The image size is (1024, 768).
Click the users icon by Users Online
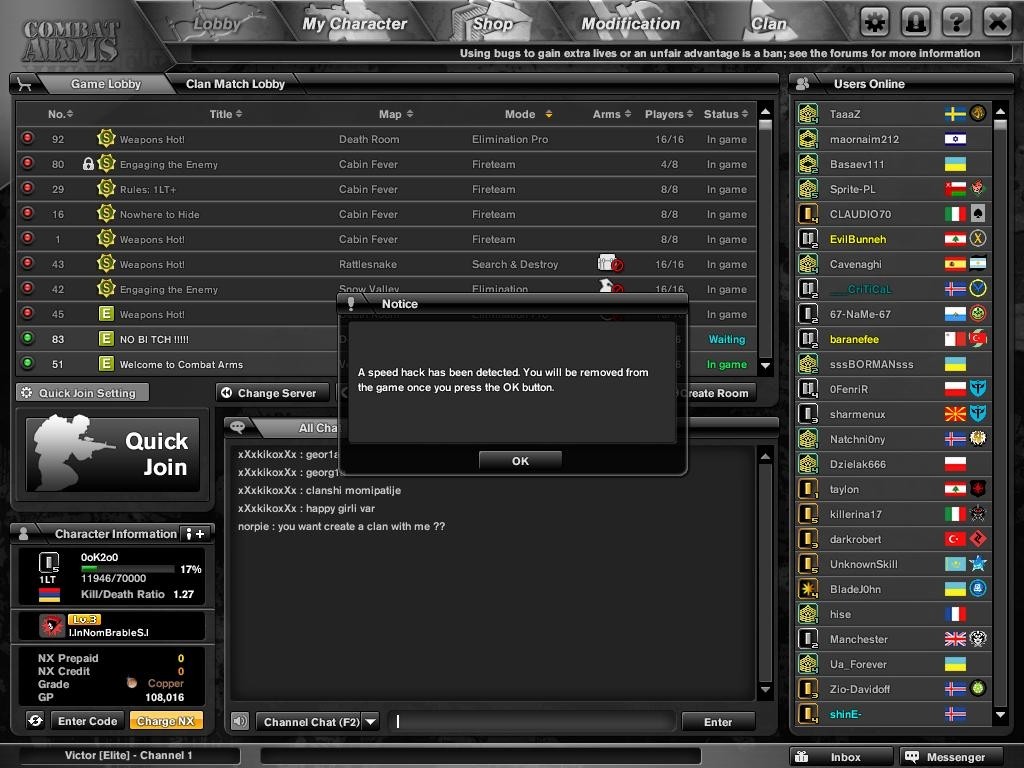[x=803, y=84]
